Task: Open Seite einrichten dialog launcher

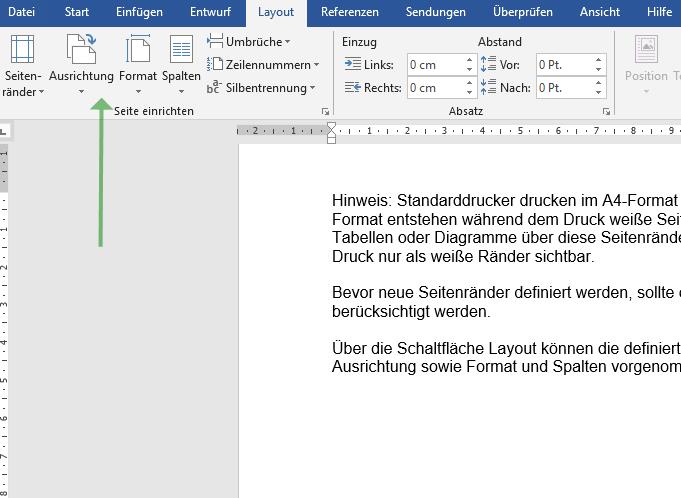Action: [325, 112]
